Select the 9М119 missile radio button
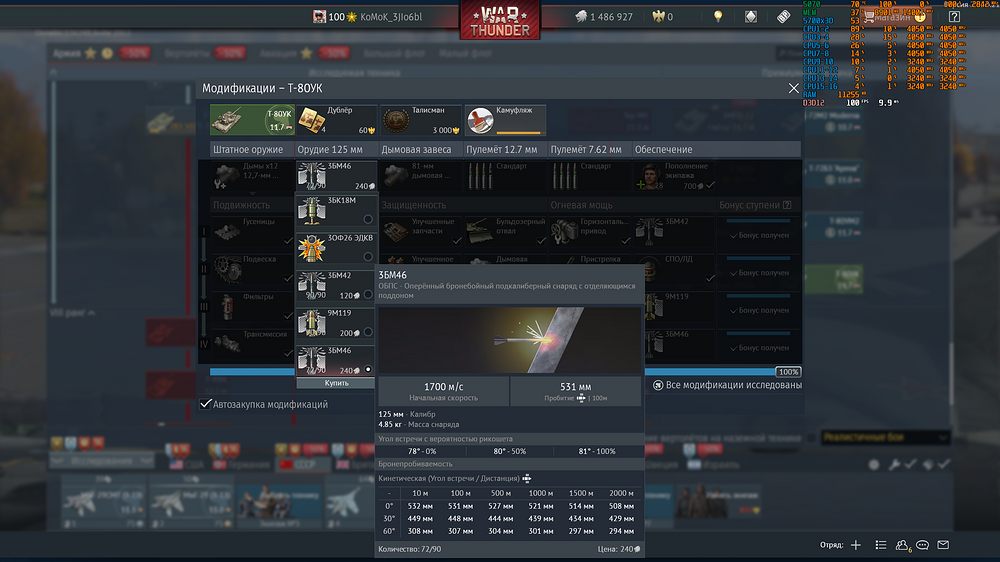Image resolution: width=1000 pixels, height=562 pixels. point(368,332)
